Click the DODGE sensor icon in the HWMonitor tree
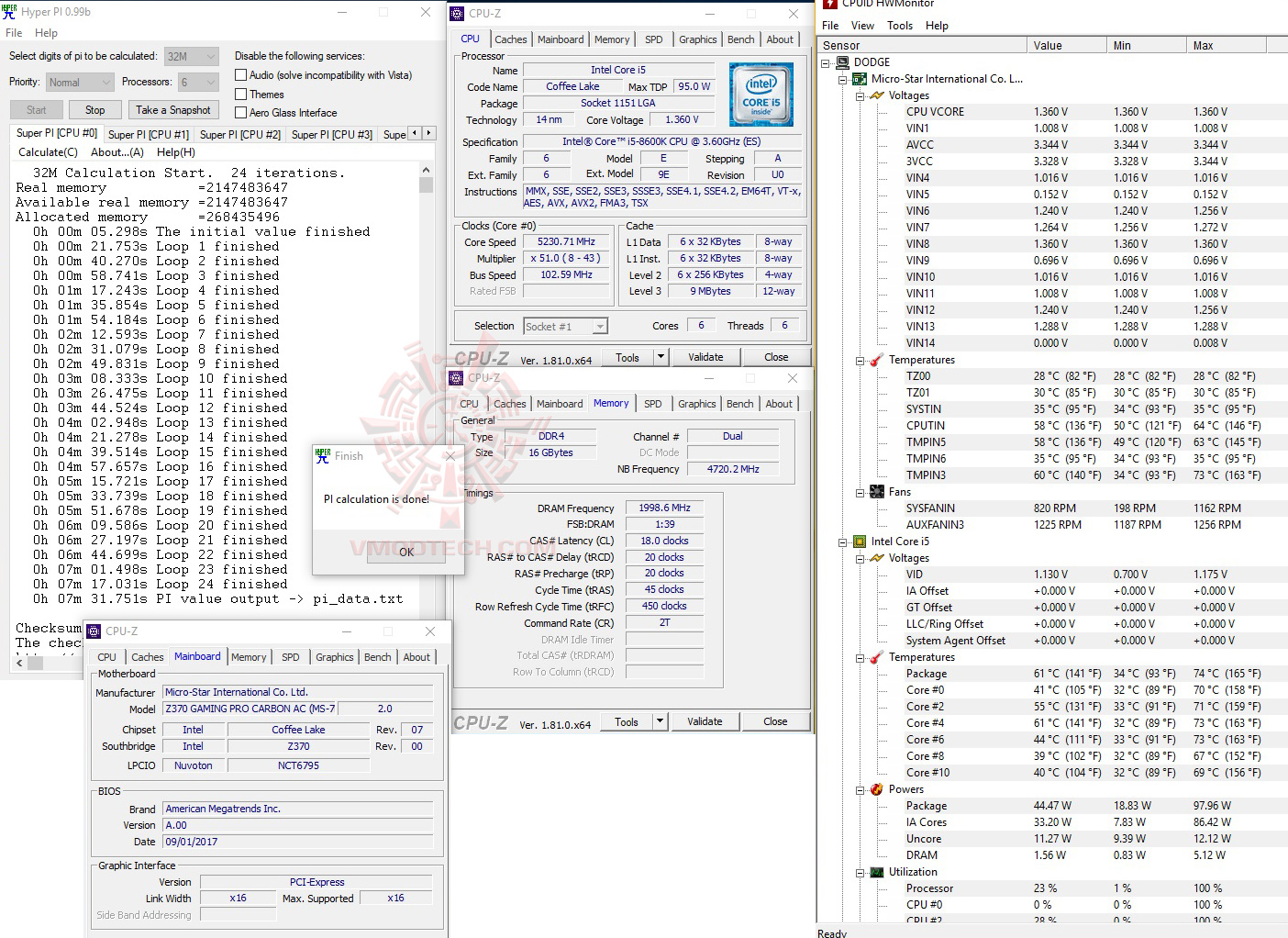Image resolution: width=1288 pixels, height=938 pixels. click(842, 61)
